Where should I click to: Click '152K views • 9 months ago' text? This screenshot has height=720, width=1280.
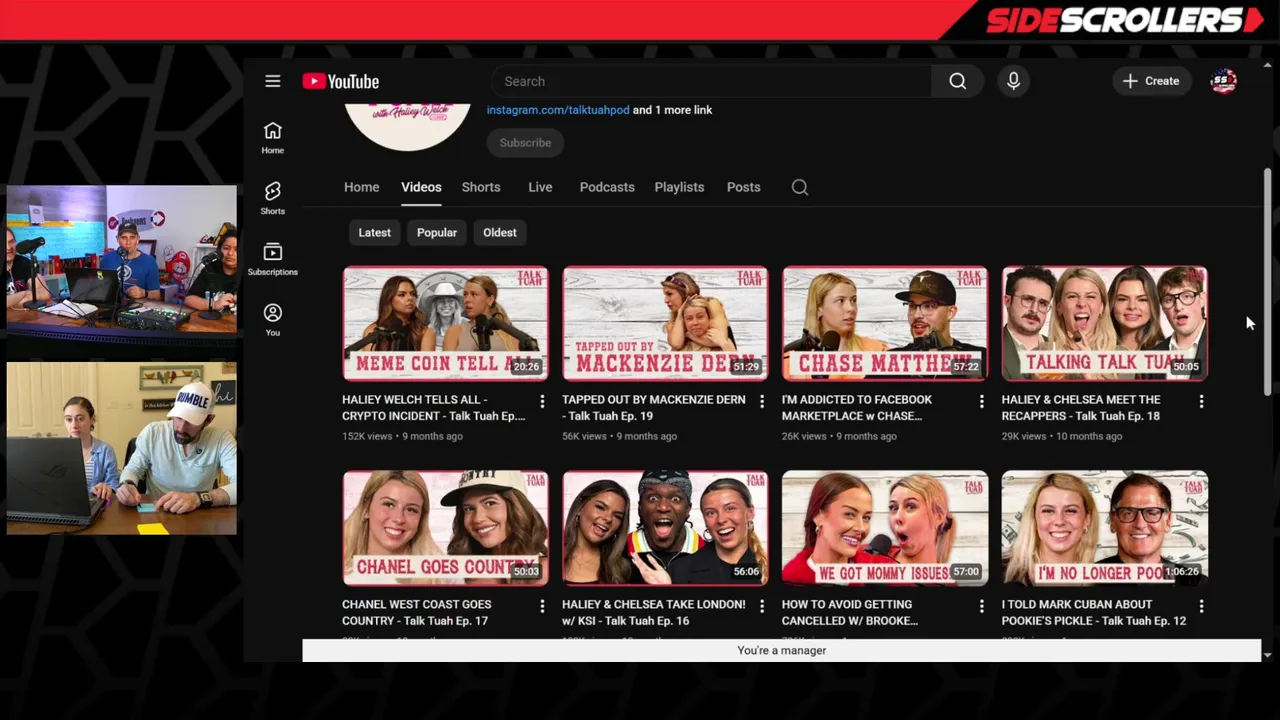coord(402,436)
